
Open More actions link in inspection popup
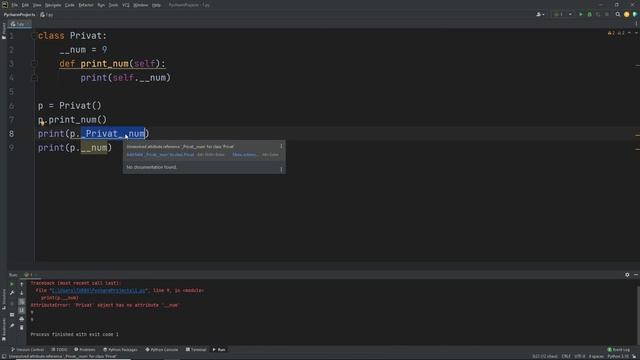[x=244, y=155]
